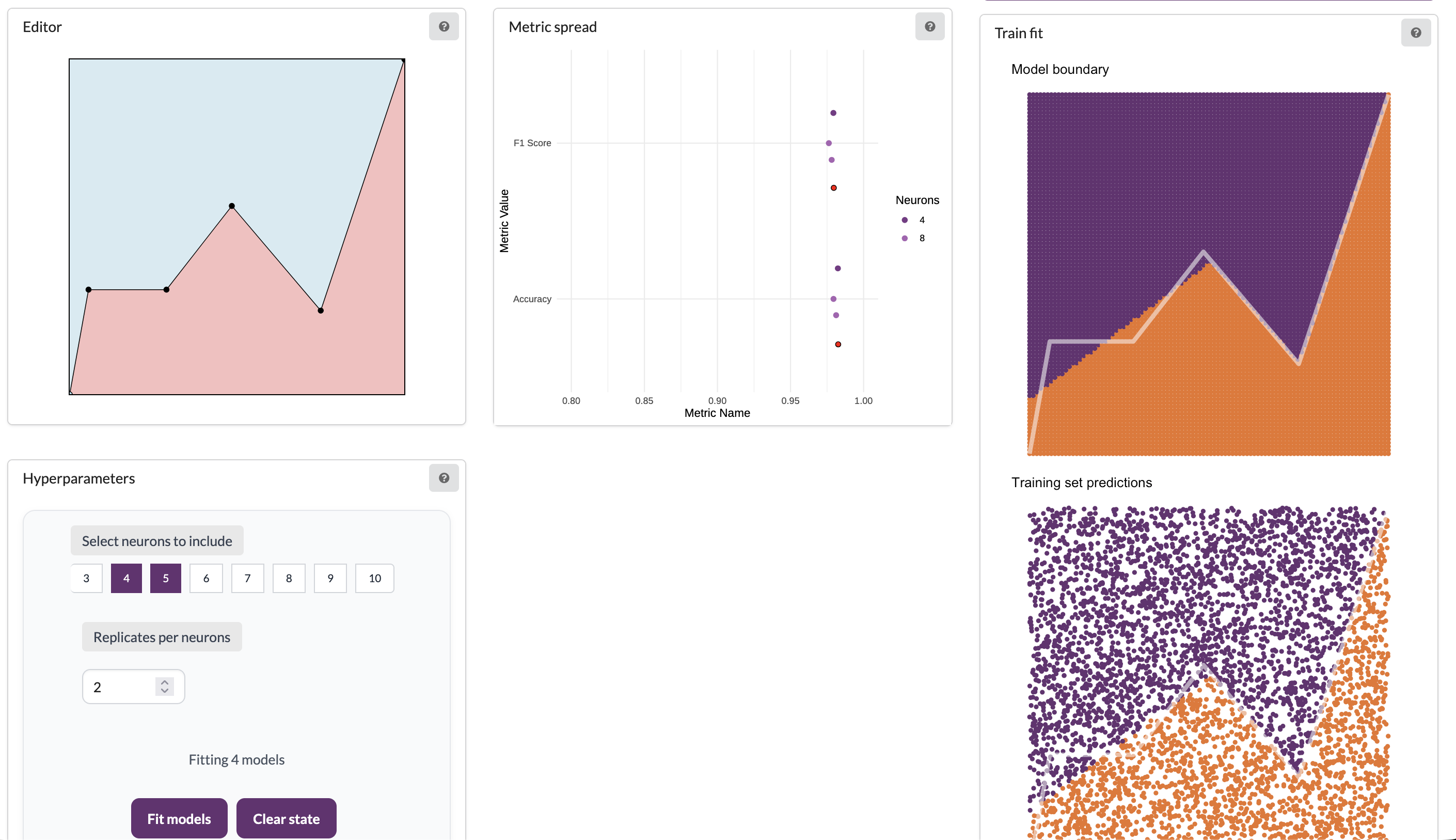Toggle the 9 neurons option
The width and height of the screenshot is (1456, 840).
[330, 578]
